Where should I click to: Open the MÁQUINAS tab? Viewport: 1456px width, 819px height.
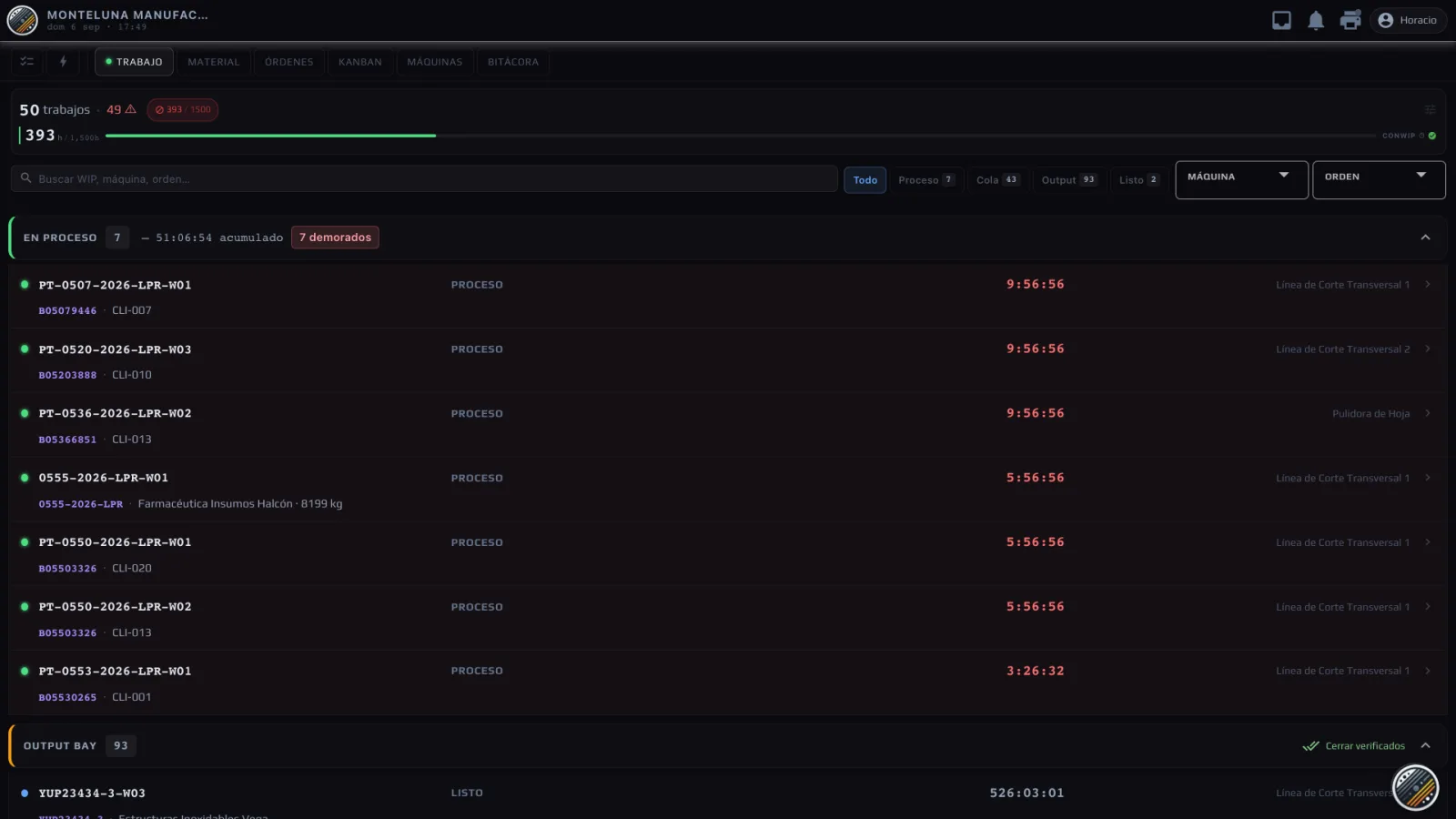[x=435, y=62]
